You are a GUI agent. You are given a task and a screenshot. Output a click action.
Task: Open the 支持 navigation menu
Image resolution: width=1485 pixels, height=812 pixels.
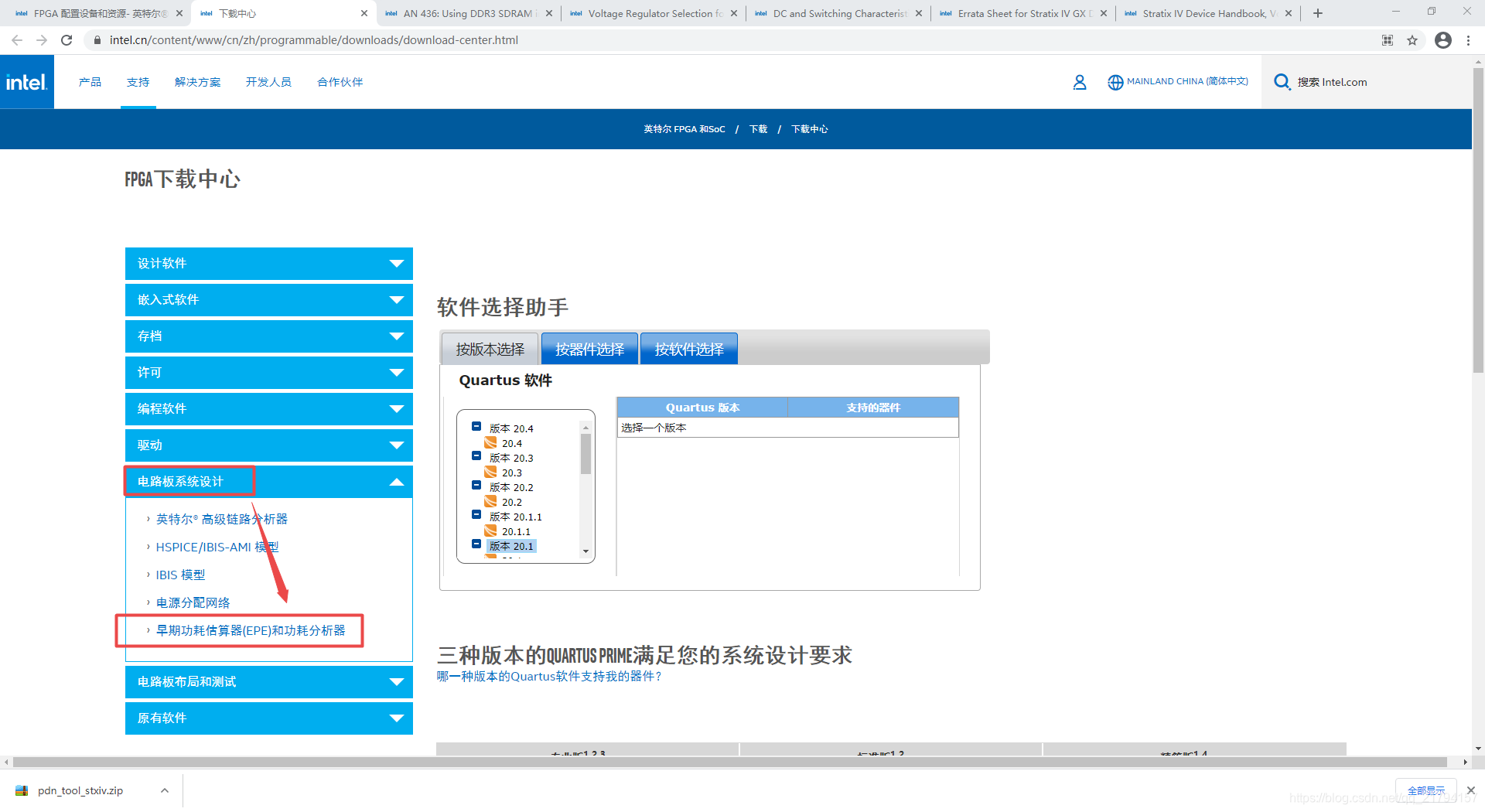[x=138, y=82]
